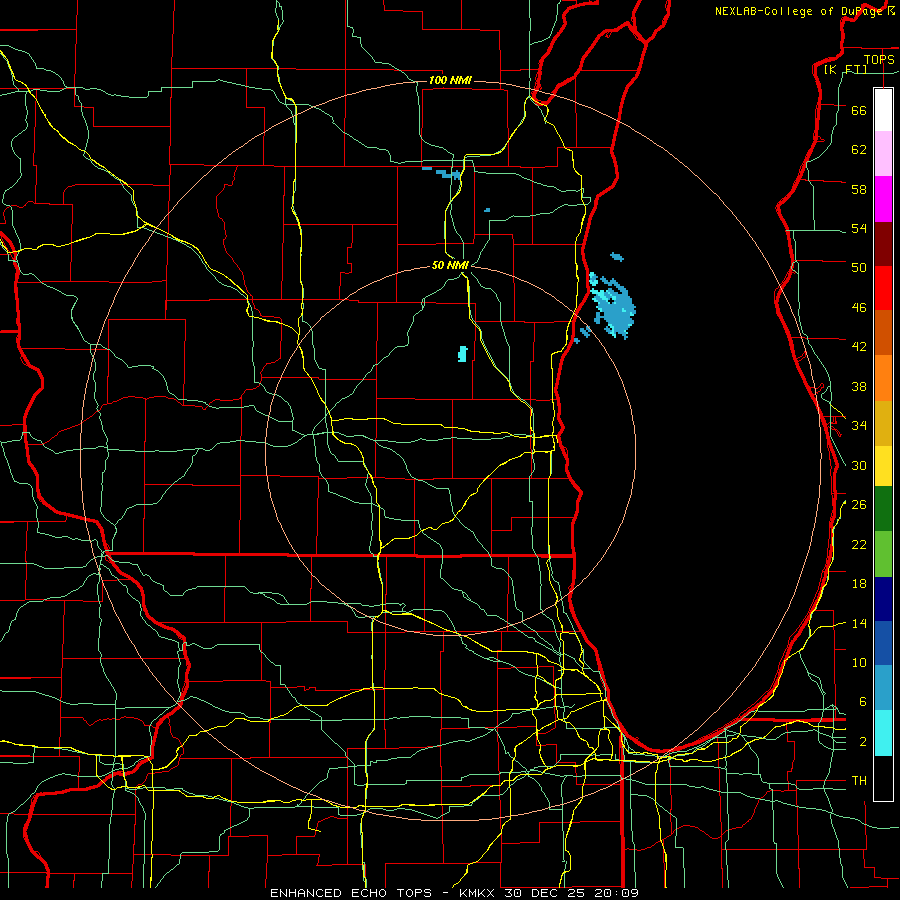The image size is (900, 900).
Task: Click the '14' legend value
Action: 859,623
